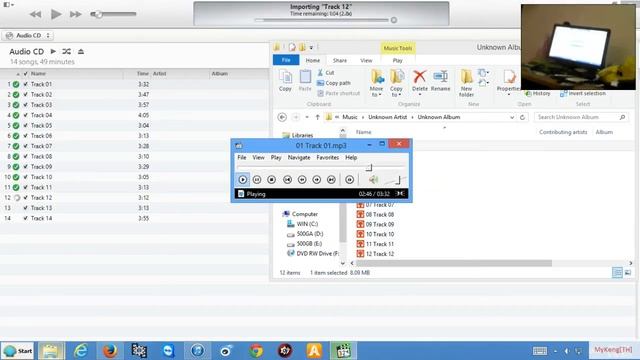
Task: Click the horizontal scrollbar in Explorer
Action: point(453,263)
